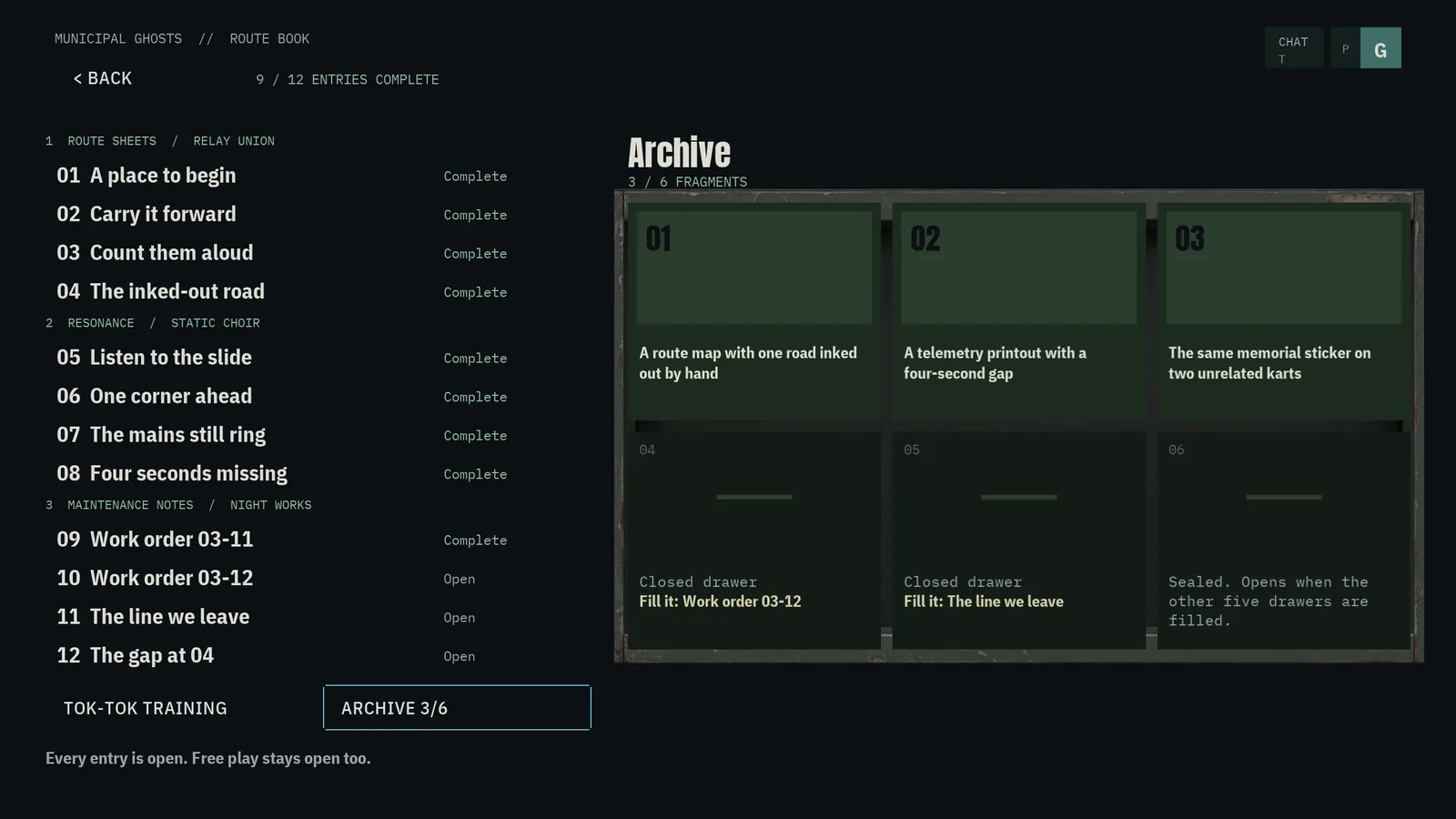Open entry 02 Carry it forward
The image size is (1456, 819).
(x=318, y=214)
